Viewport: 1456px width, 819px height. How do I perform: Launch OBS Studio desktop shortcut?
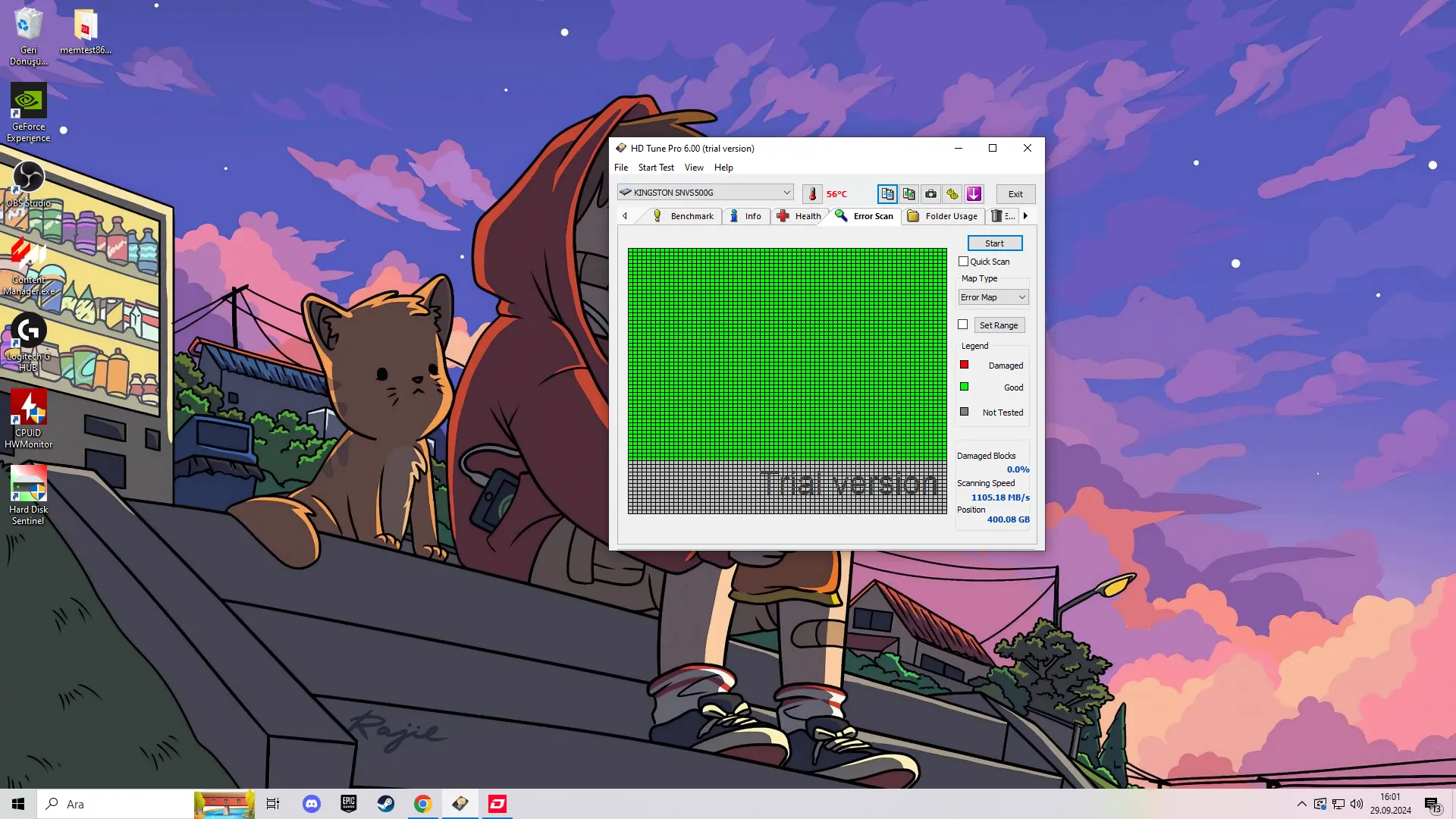click(x=29, y=184)
